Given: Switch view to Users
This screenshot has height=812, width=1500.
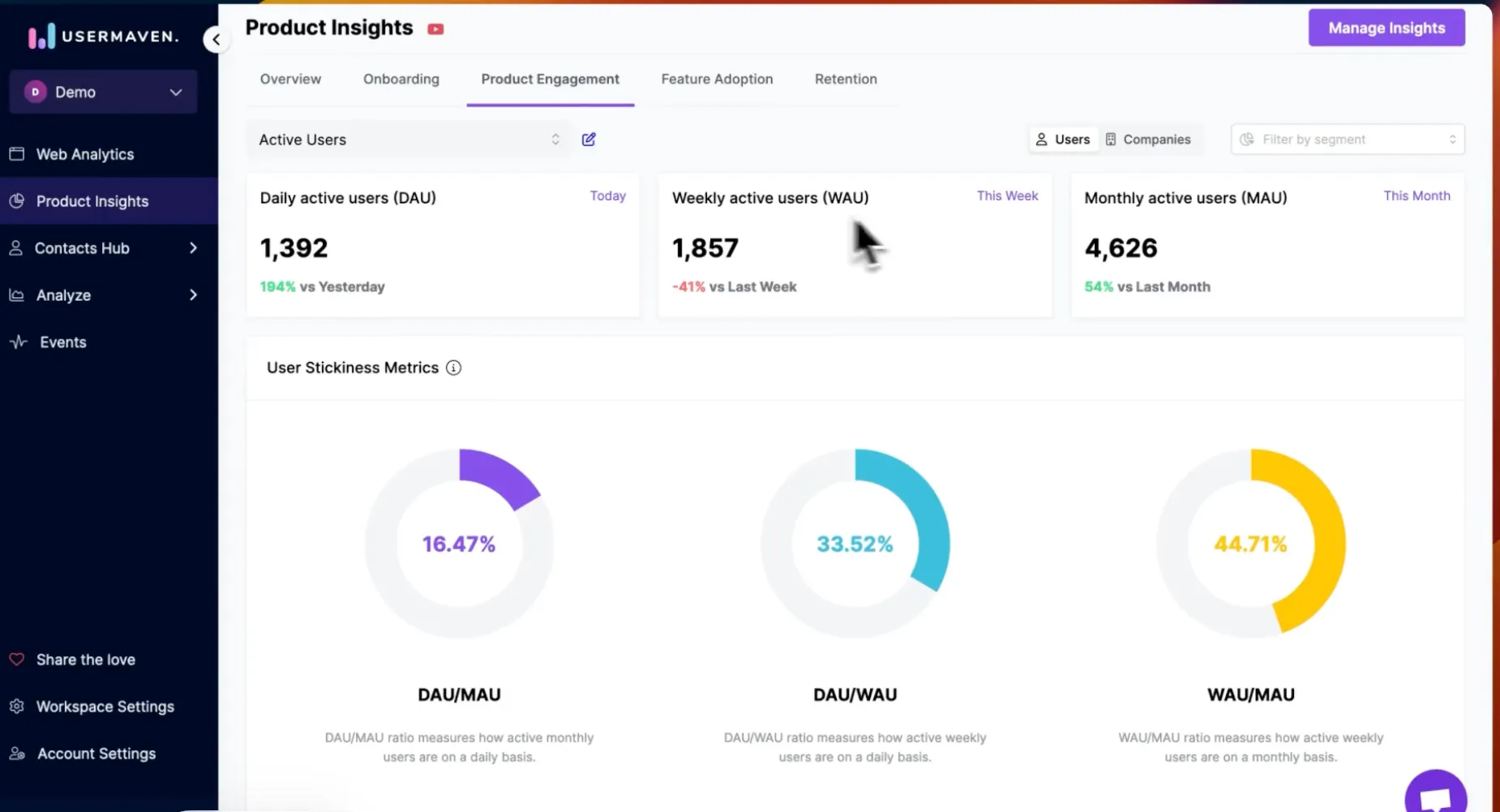Looking at the screenshot, I should click(1063, 139).
